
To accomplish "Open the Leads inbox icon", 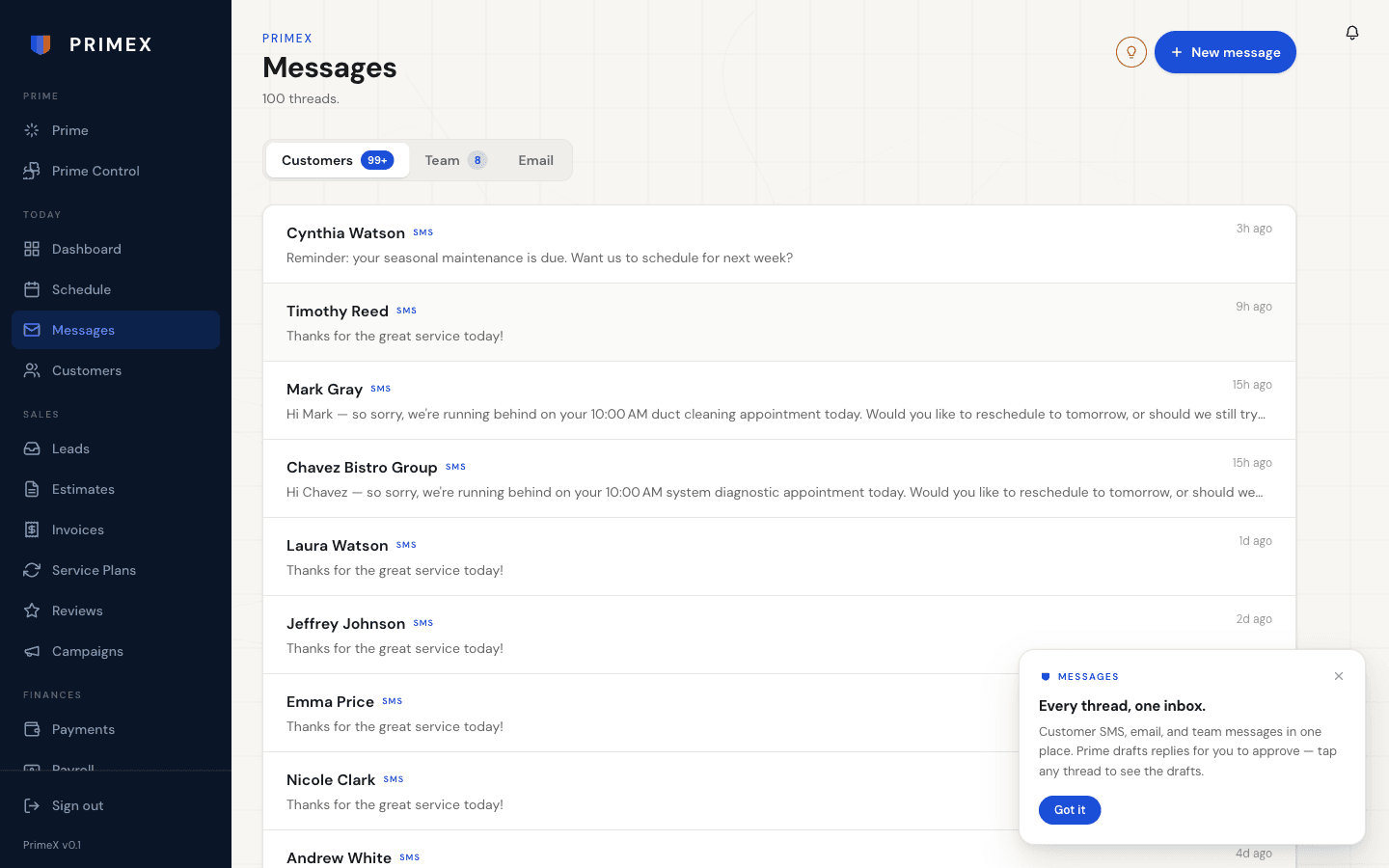I will click(32, 448).
